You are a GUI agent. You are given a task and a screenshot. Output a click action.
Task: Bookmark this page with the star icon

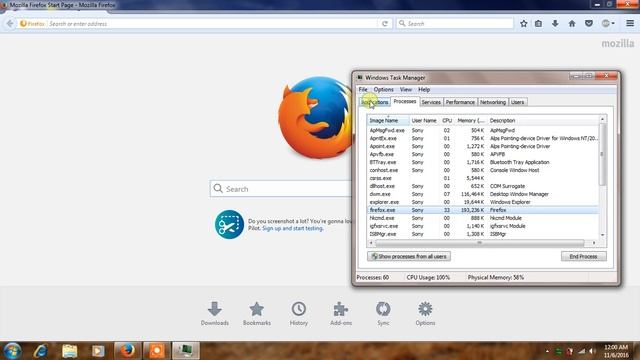(x=524, y=24)
